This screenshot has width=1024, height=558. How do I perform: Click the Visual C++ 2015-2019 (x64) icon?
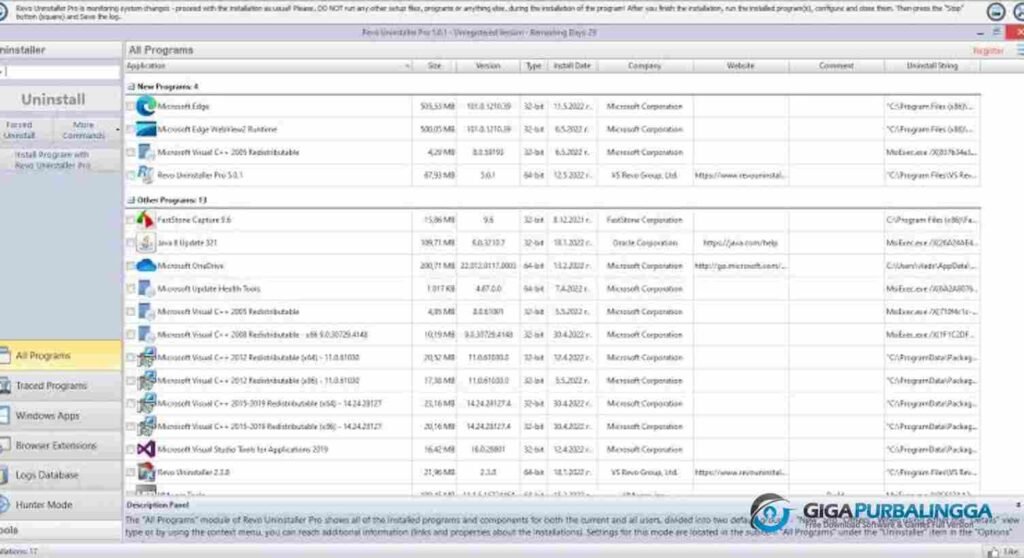pos(146,403)
